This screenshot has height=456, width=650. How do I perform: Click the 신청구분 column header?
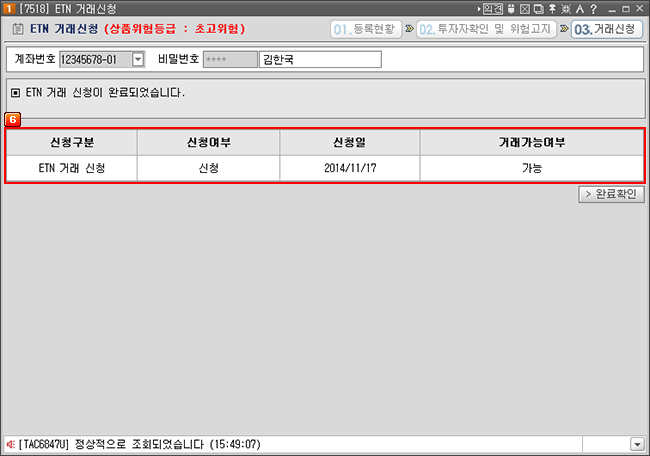(72, 143)
